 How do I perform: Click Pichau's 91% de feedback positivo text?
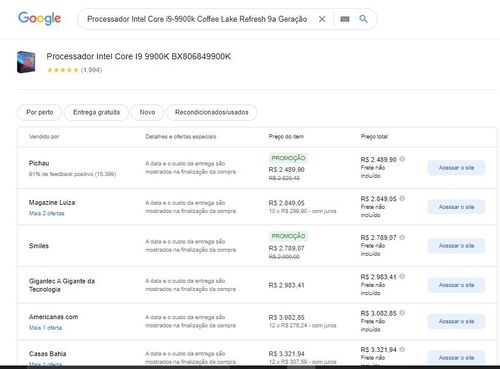pos(72,174)
